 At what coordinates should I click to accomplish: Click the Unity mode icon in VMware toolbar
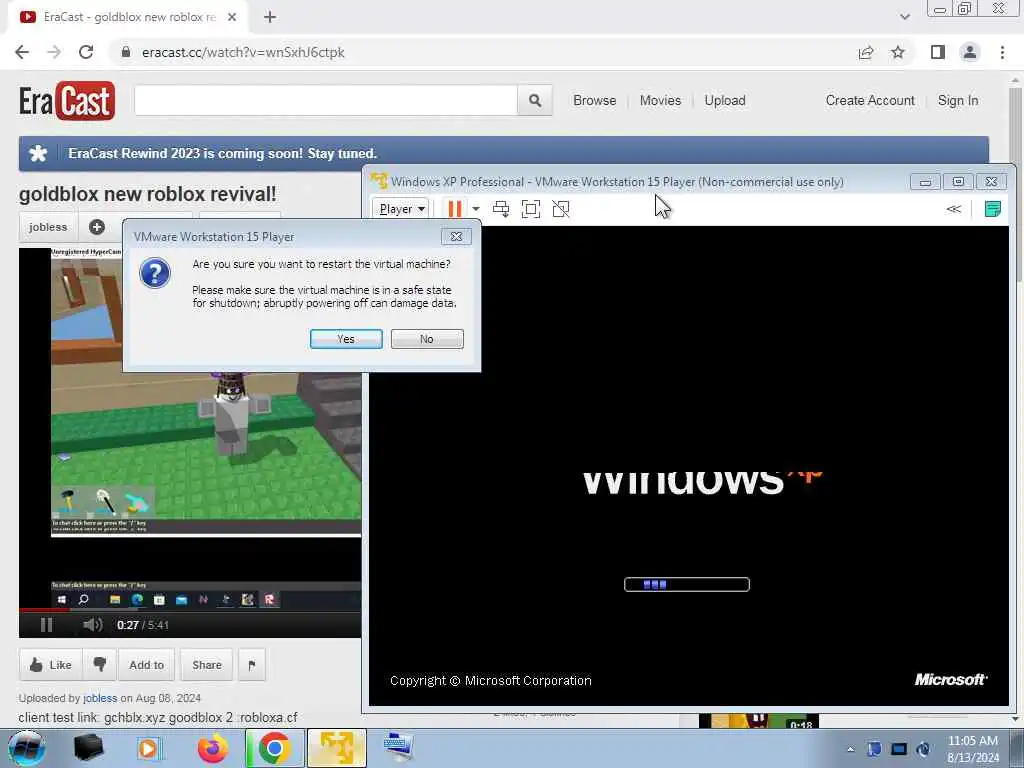click(x=561, y=209)
